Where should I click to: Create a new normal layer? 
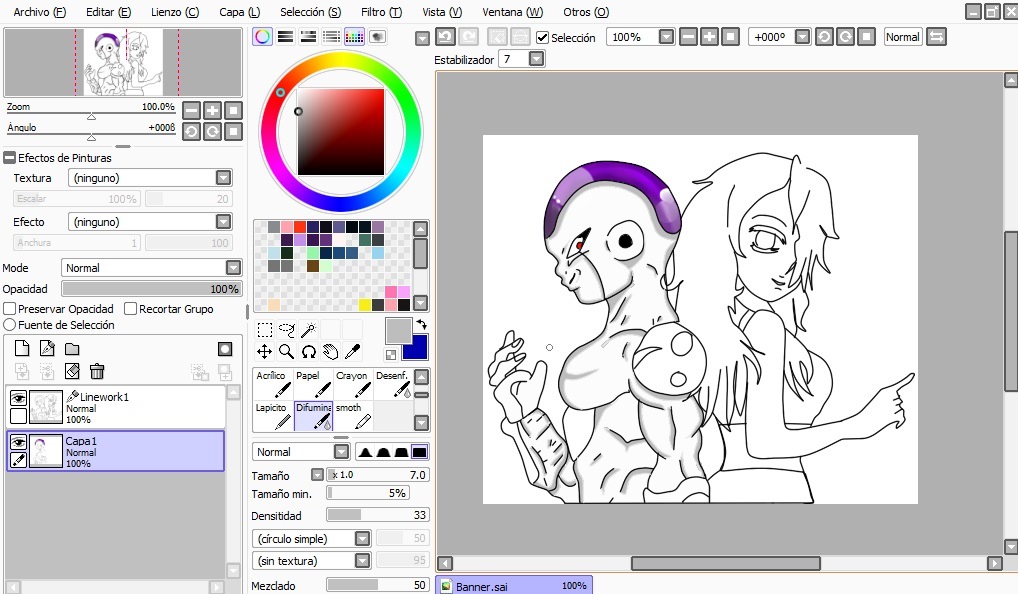(22, 349)
